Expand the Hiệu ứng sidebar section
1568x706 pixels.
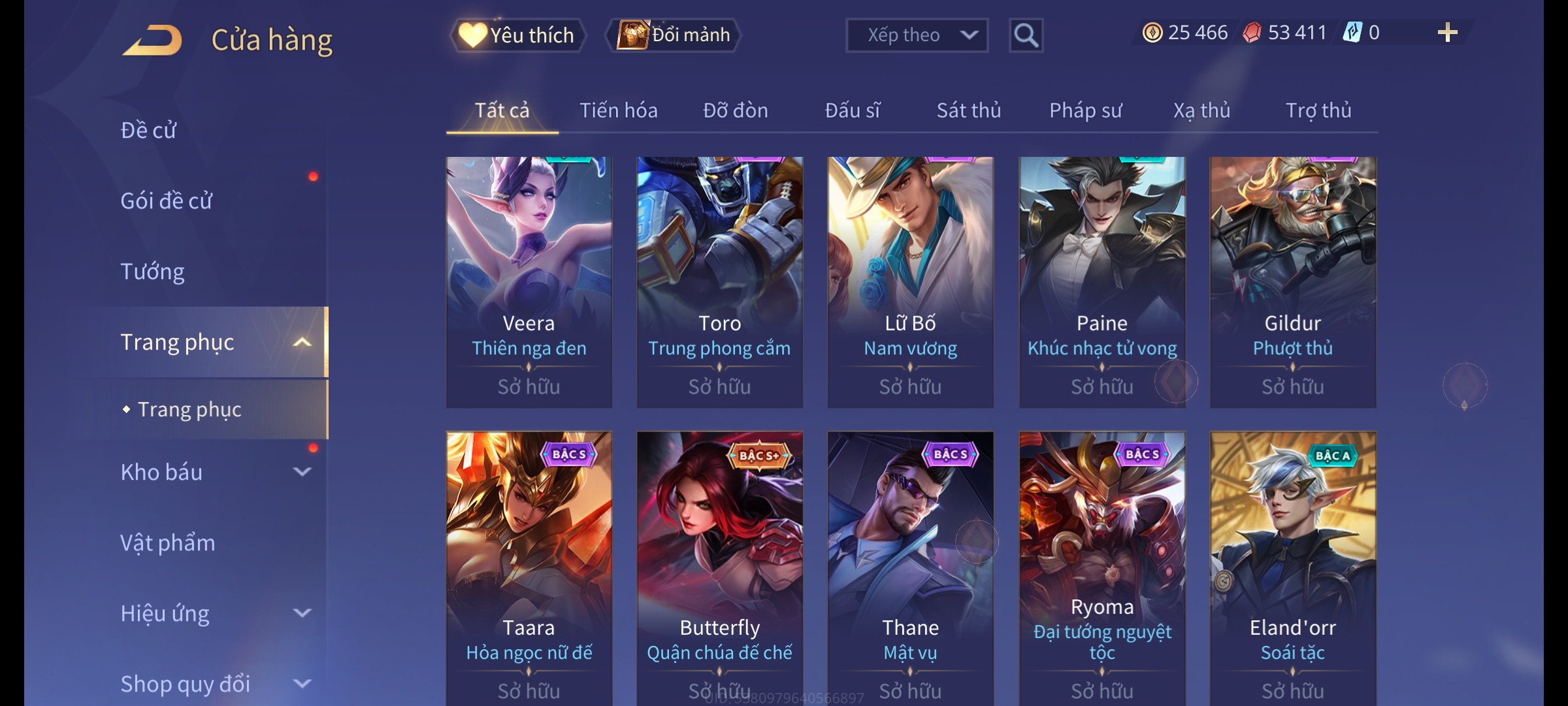click(302, 613)
